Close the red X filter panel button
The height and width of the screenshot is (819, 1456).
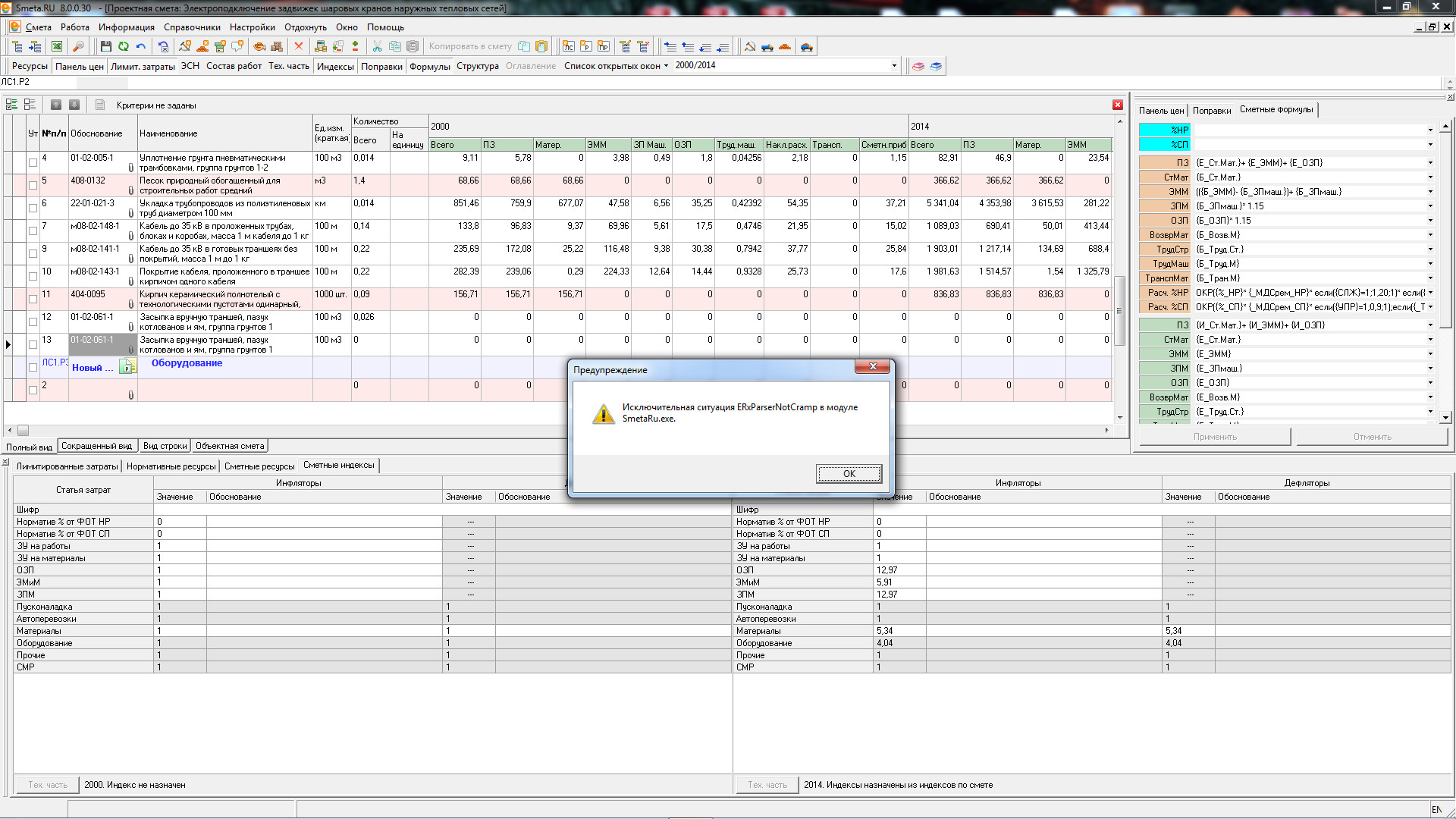[1118, 105]
